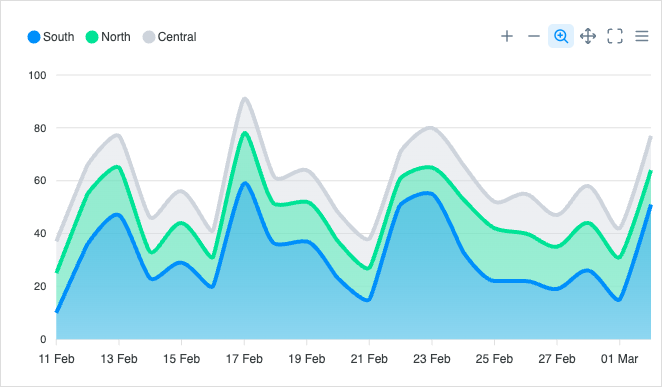Click the 60 y-axis label
Image resolution: width=662 pixels, height=387 pixels.
coord(40,181)
